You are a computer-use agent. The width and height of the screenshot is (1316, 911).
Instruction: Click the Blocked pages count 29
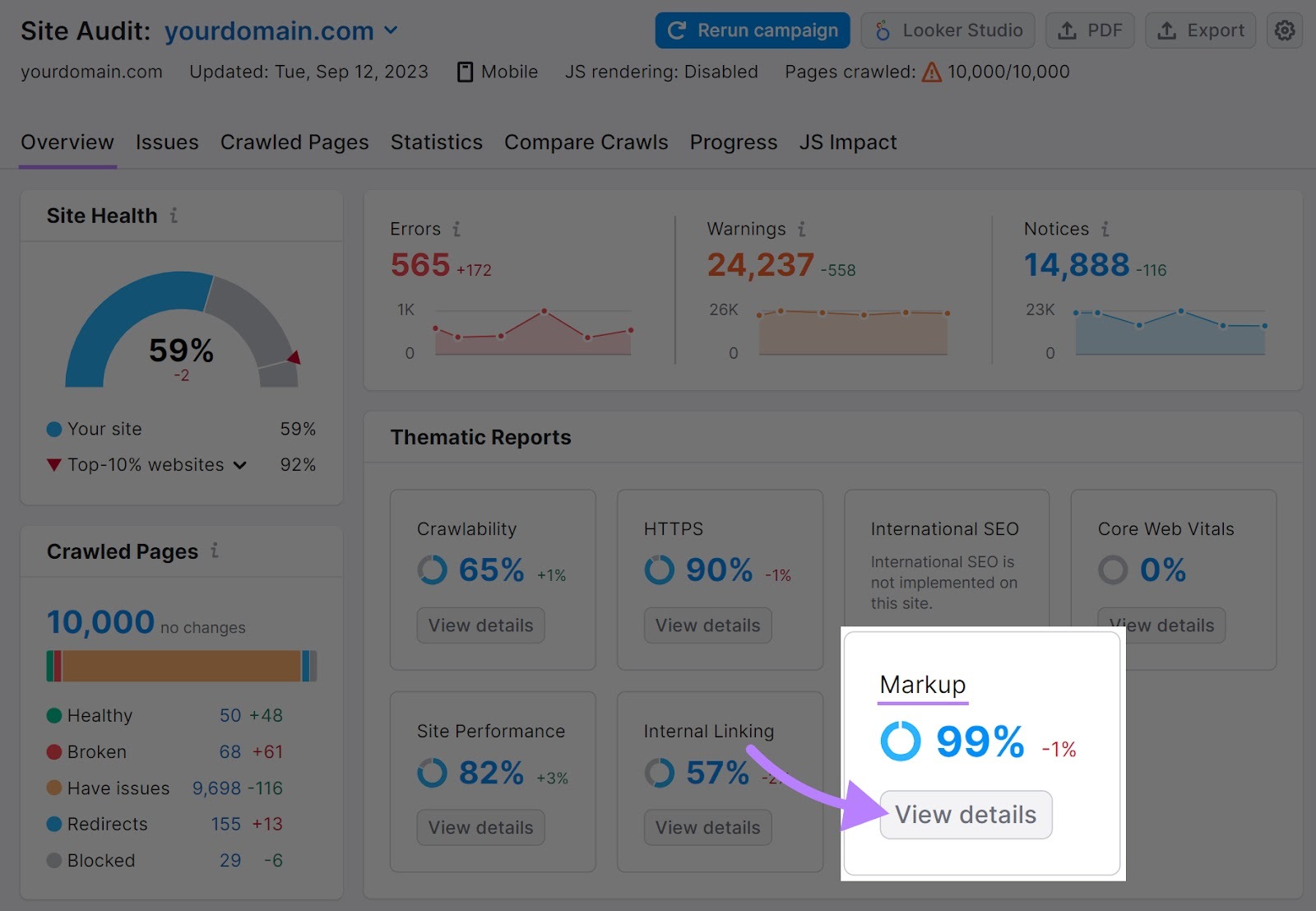[230, 860]
